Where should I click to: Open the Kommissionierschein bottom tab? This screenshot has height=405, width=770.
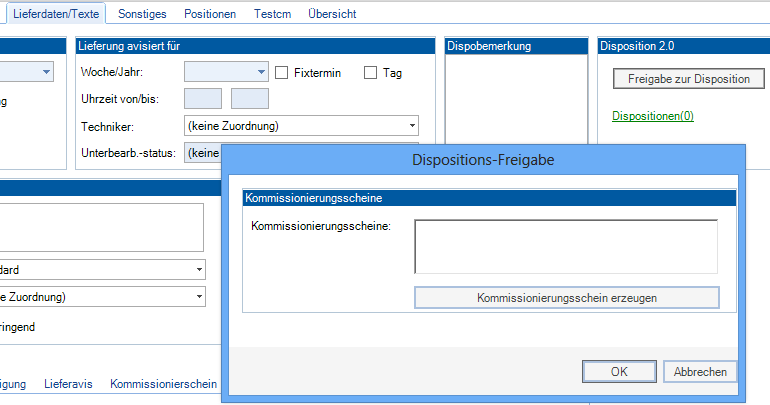pyautogui.click(x=163, y=384)
